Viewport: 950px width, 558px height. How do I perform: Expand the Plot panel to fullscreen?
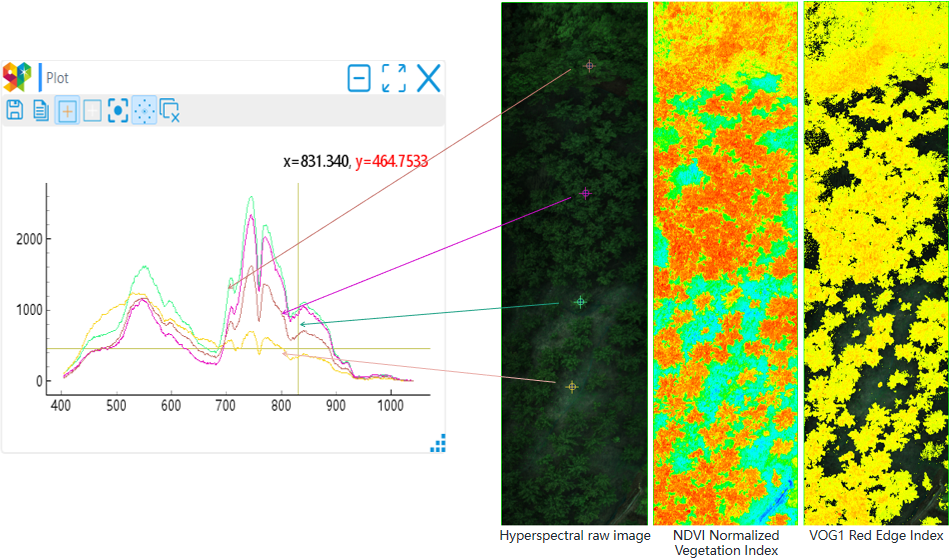tap(394, 79)
